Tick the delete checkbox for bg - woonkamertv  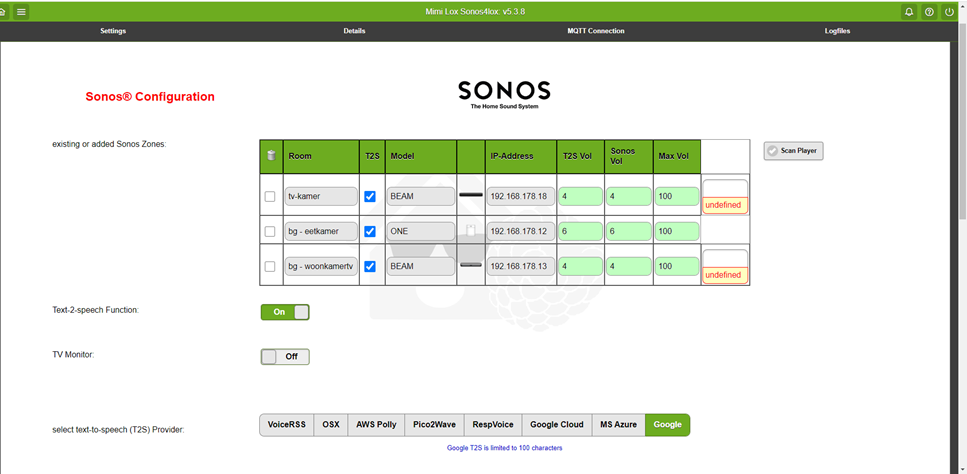click(270, 267)
